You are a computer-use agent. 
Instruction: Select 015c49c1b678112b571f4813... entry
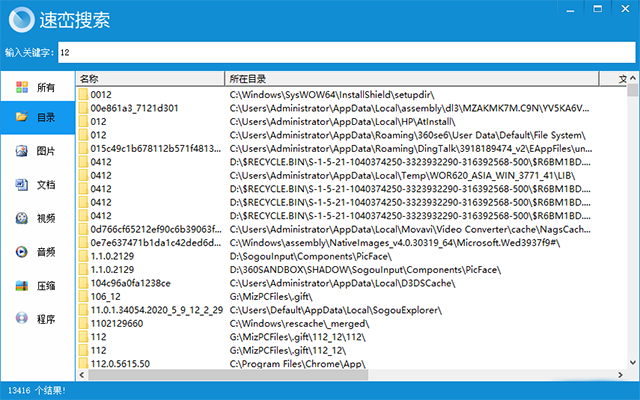(156, 149)
